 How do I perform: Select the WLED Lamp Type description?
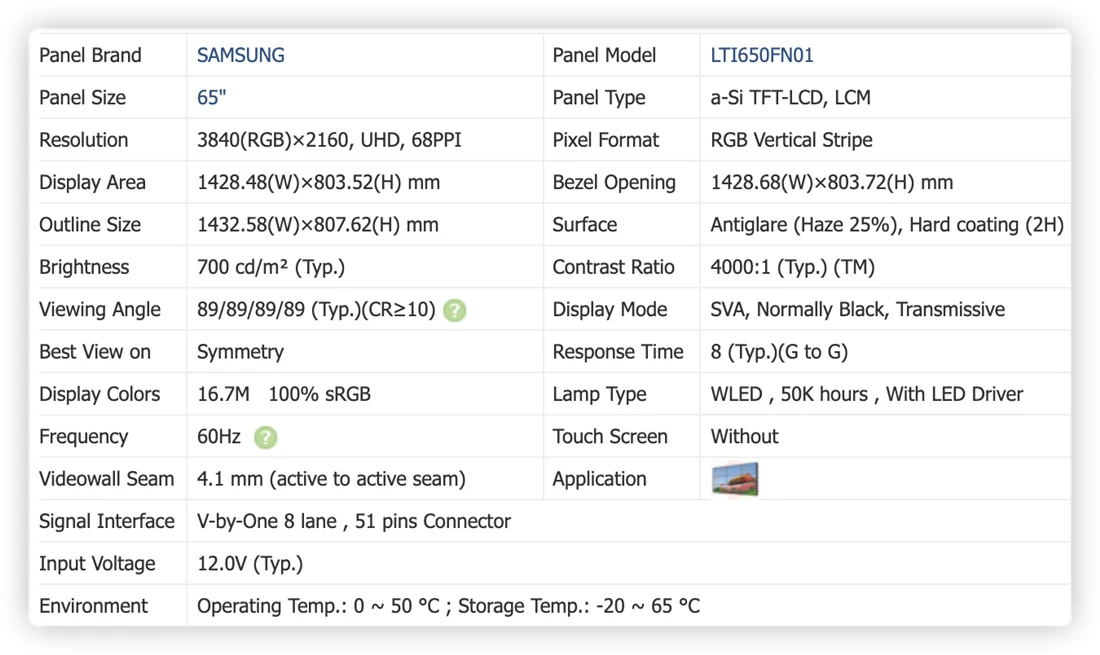(866, 394)
